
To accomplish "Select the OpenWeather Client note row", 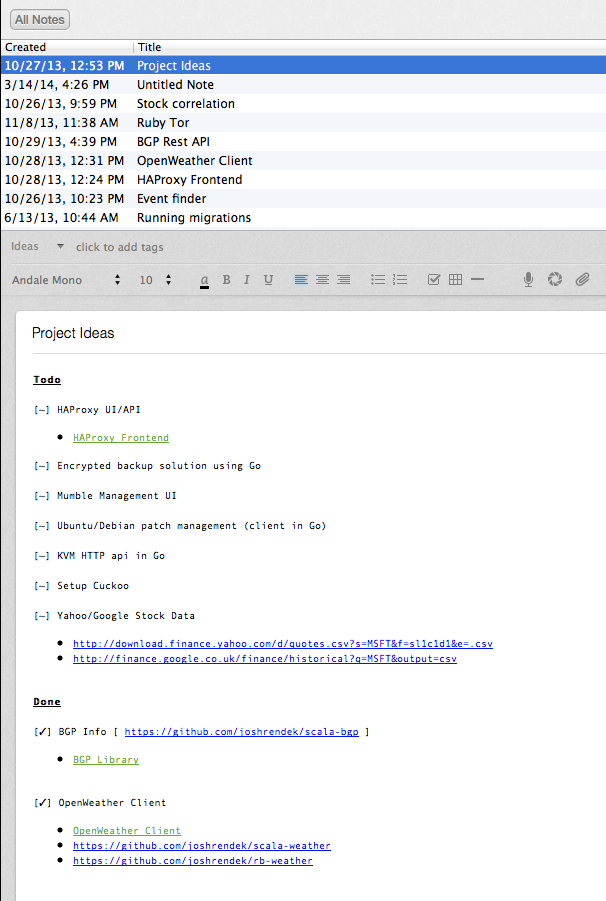I will [303, 160].
